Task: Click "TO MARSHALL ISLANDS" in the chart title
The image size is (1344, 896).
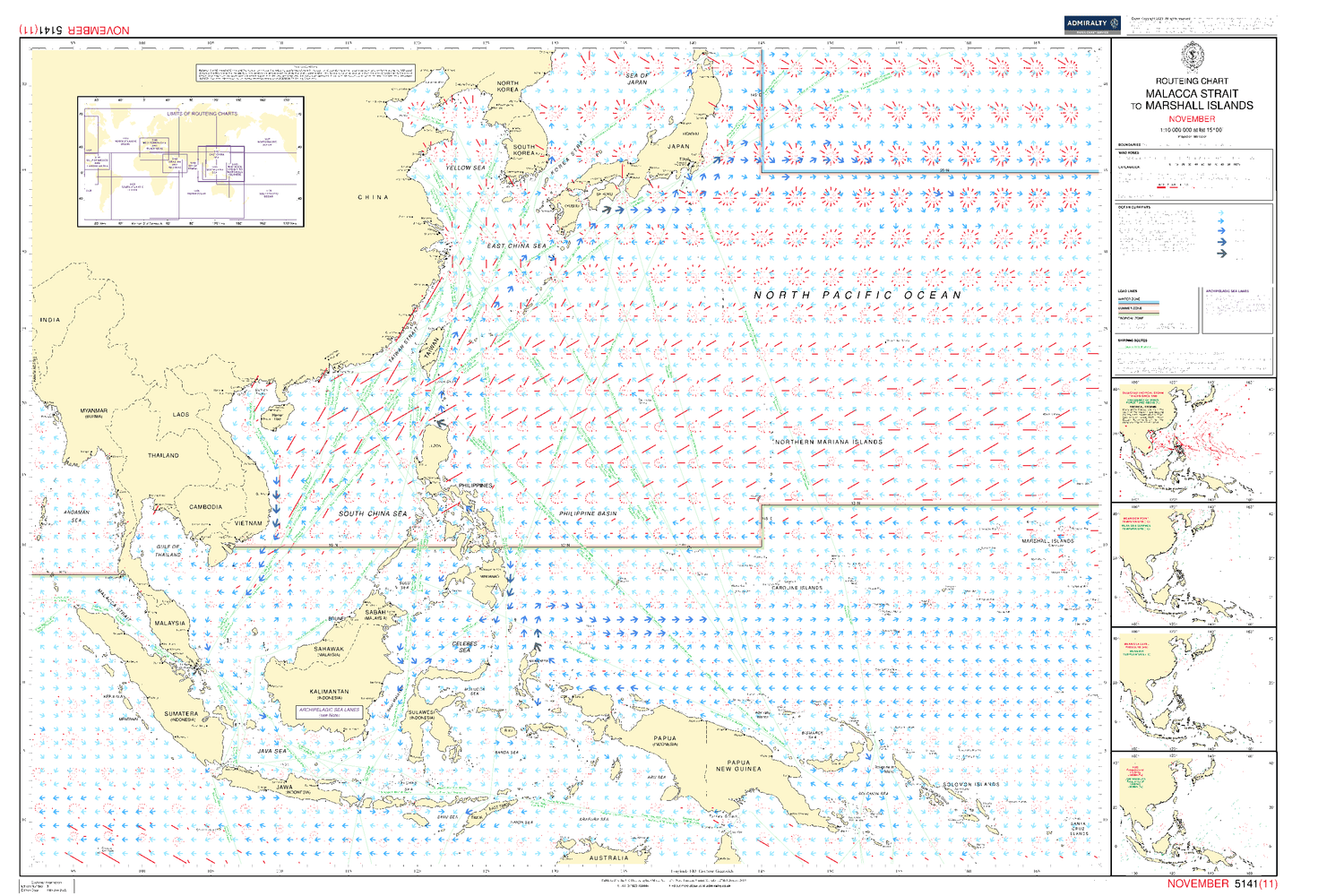Action: pyautogui.click(x=1192, y=106)
